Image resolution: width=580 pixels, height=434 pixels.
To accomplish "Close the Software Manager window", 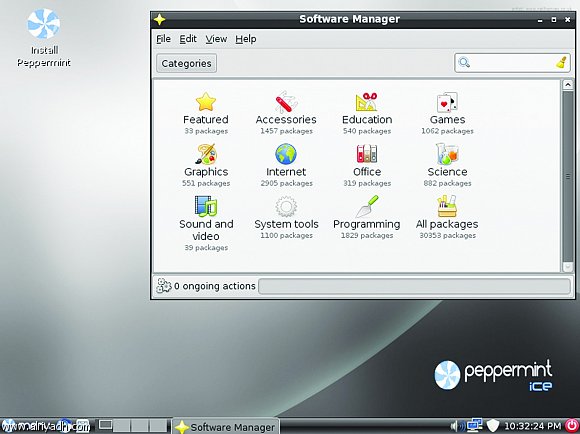I will click(x=567, y=20).
